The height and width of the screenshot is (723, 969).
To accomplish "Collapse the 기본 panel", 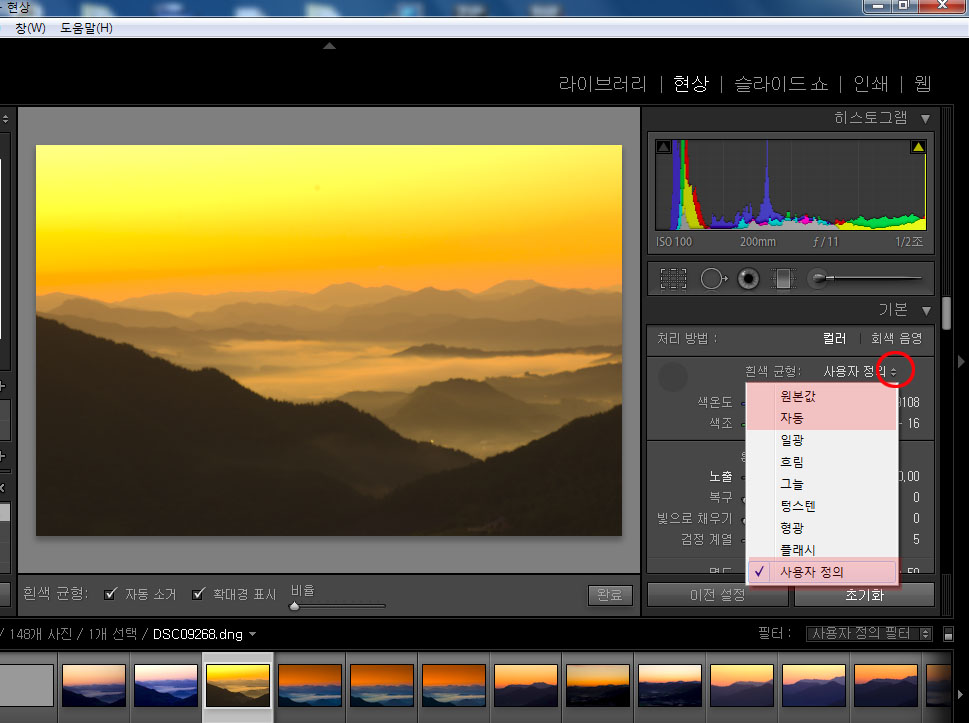I will [926, 310].
